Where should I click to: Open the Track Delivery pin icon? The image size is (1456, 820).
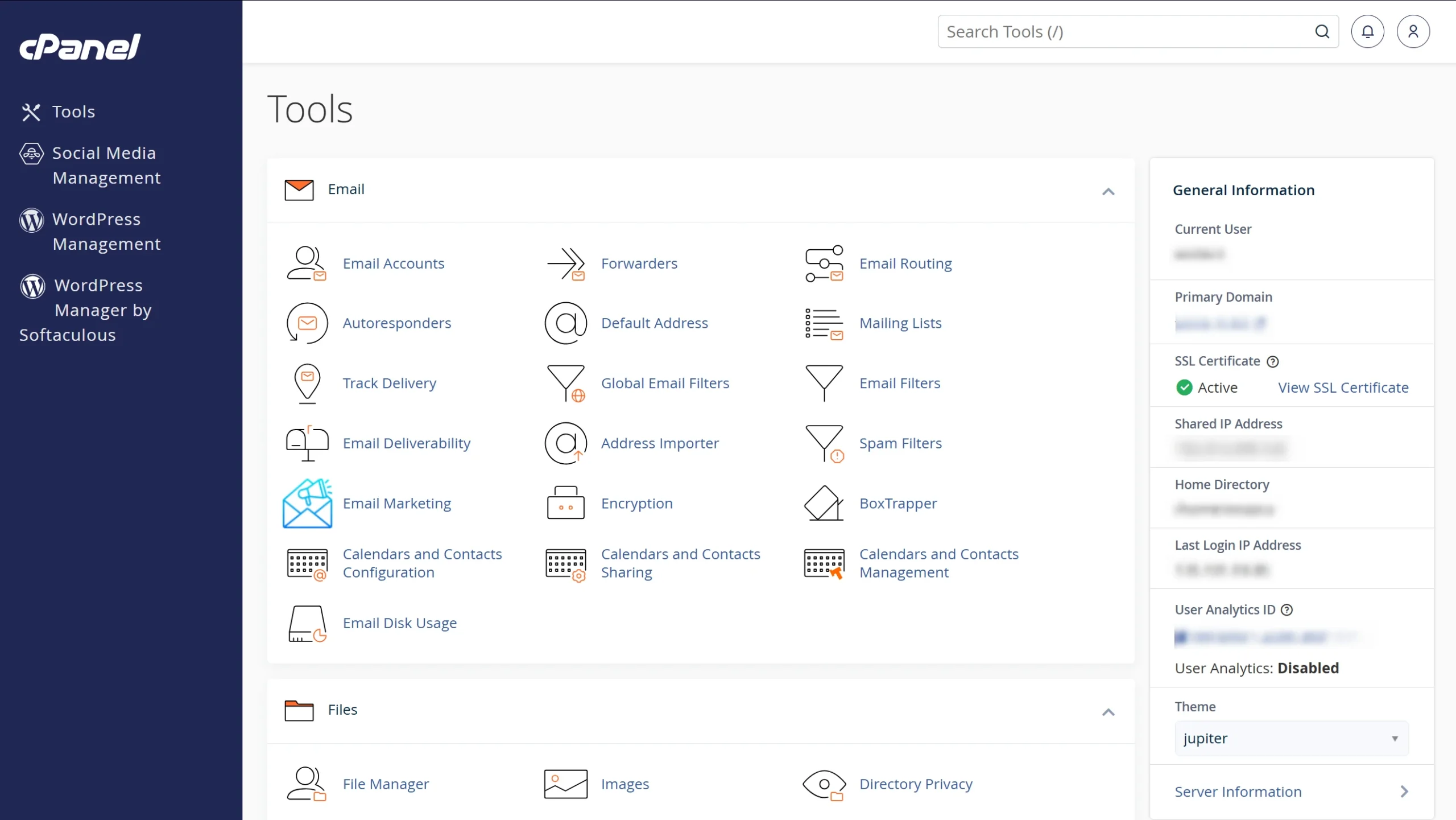(x=307, y=384)
